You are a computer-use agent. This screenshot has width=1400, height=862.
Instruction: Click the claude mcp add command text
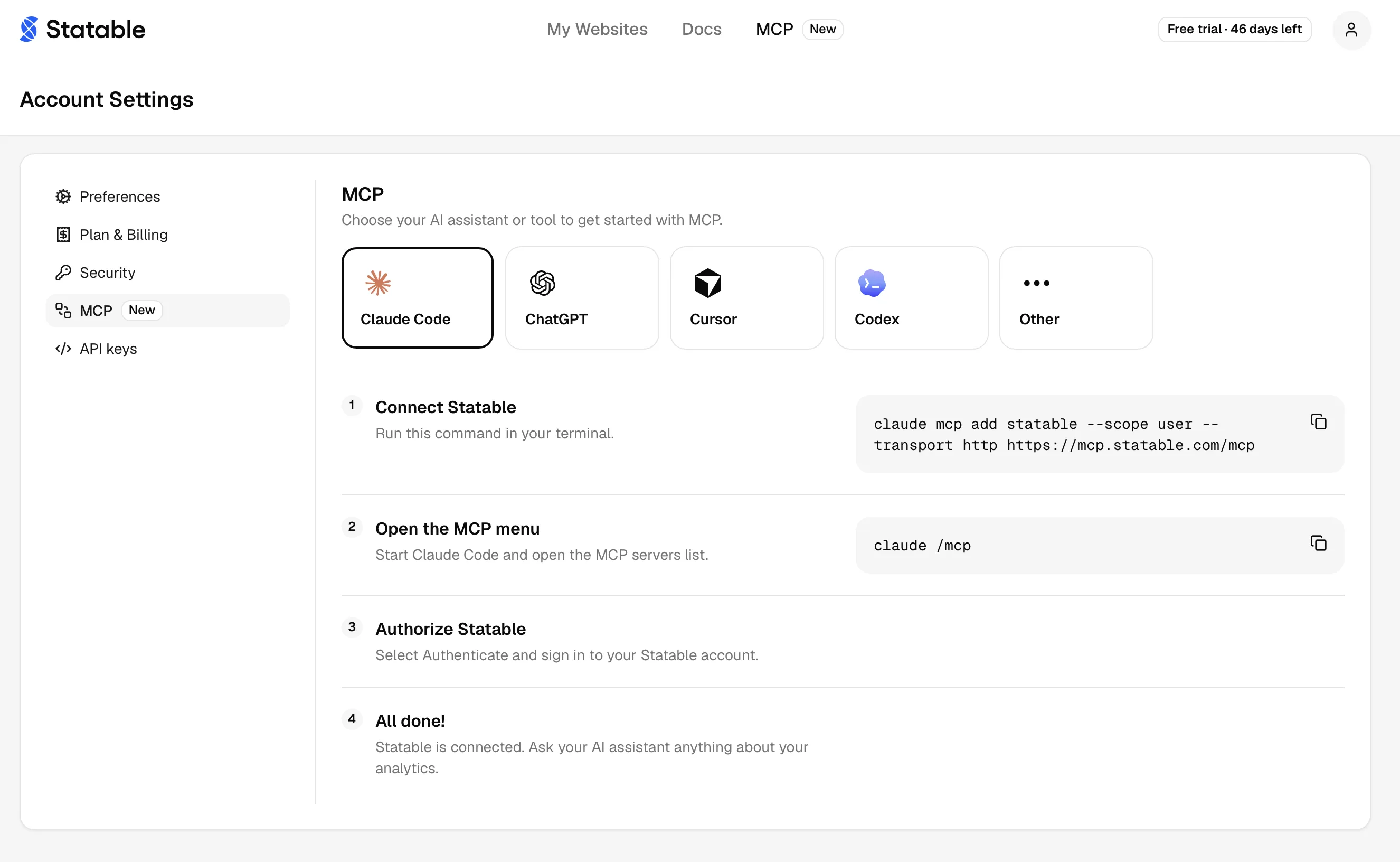click(1064, 434)
